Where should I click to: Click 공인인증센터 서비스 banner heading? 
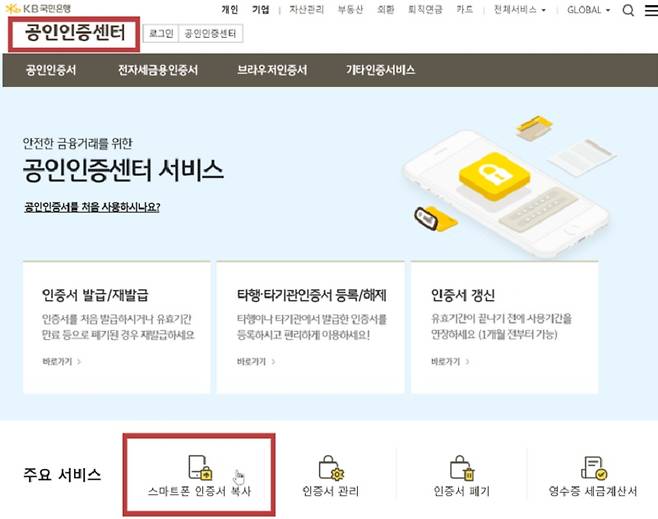point(123,170)
